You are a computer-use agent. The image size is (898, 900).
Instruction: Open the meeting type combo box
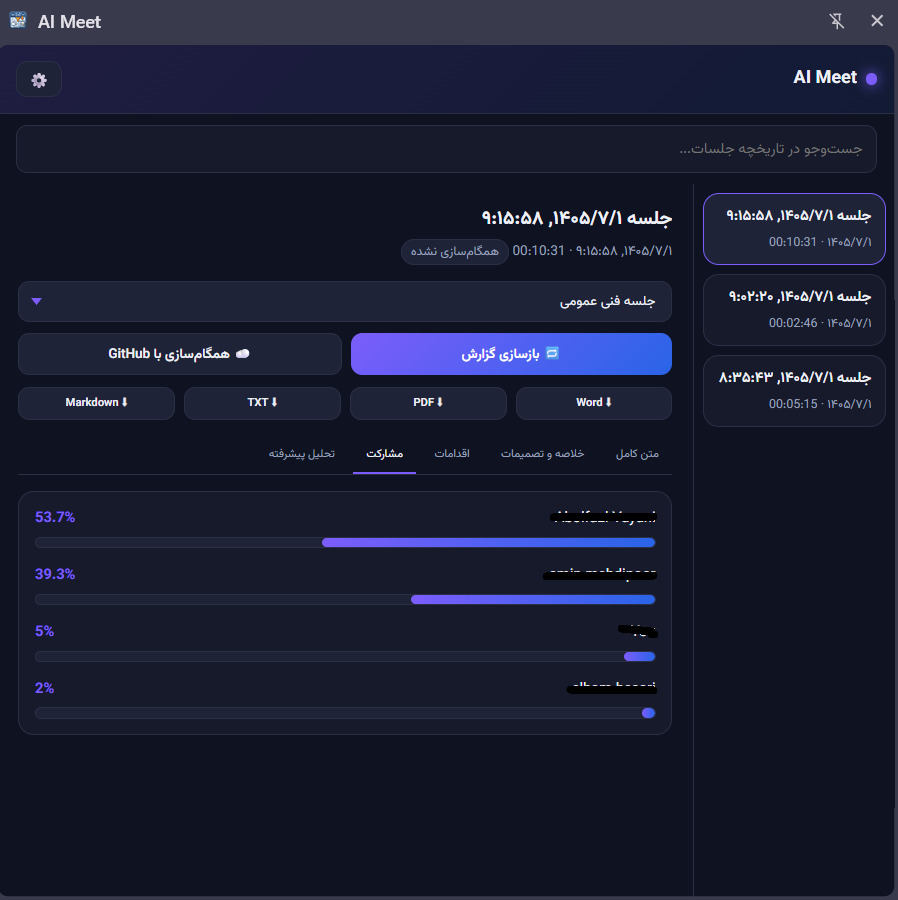click(345, 301)
